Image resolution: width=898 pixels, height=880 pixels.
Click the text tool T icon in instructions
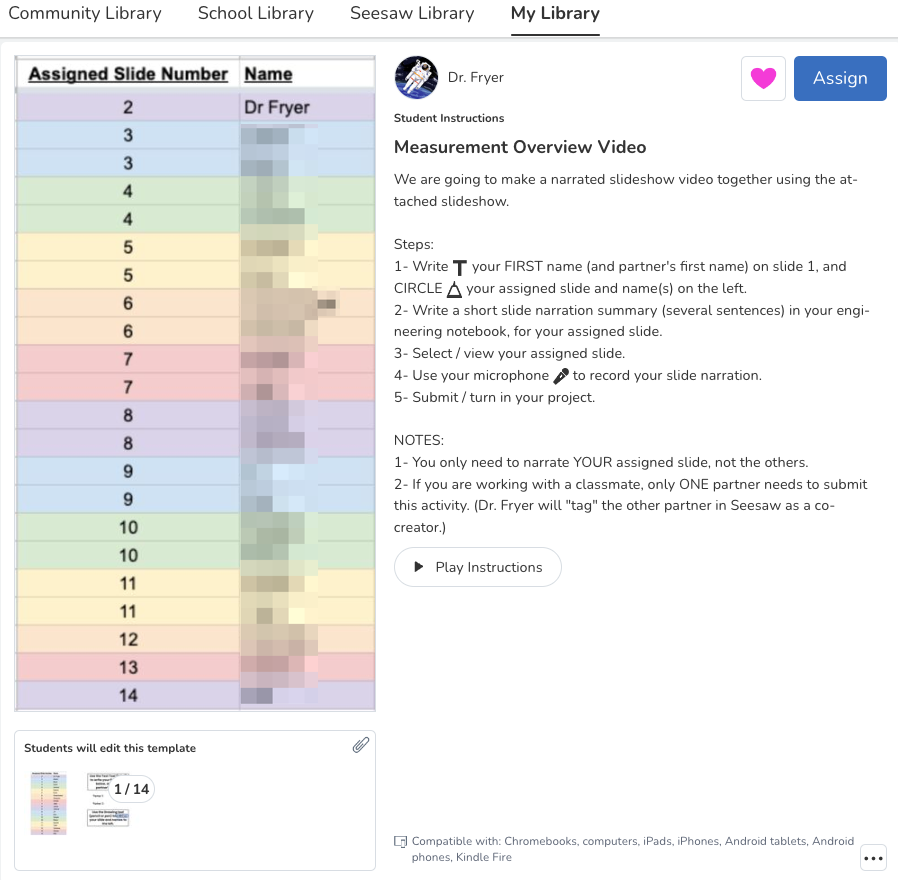tap(460, 267)
